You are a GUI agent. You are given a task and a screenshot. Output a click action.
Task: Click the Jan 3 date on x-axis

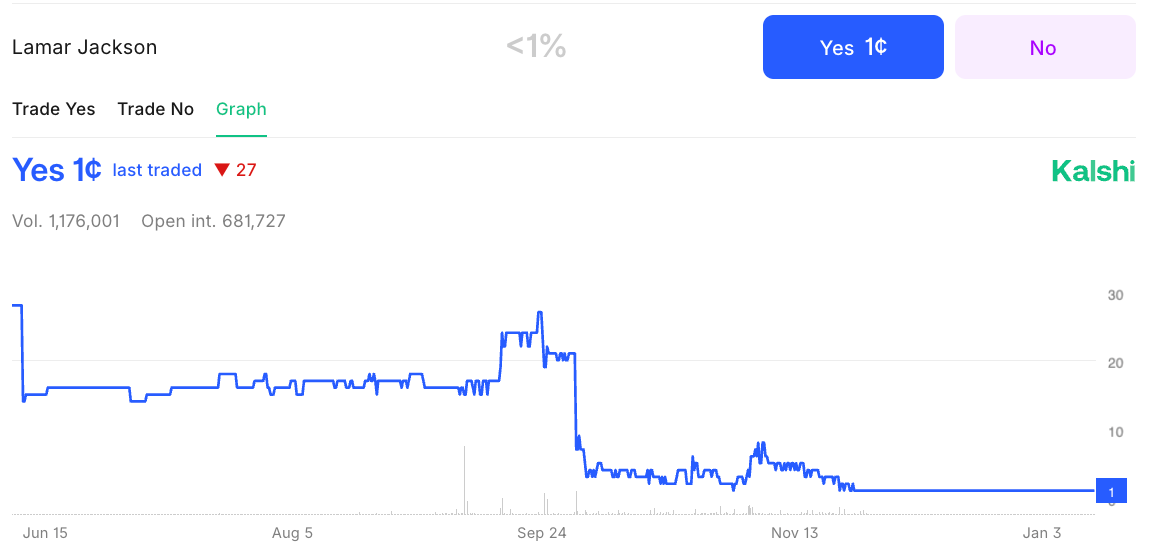[1042, 533]
